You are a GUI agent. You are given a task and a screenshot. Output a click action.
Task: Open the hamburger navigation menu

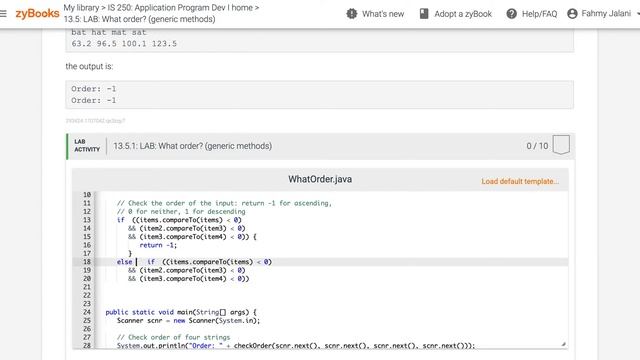point(3,13)
